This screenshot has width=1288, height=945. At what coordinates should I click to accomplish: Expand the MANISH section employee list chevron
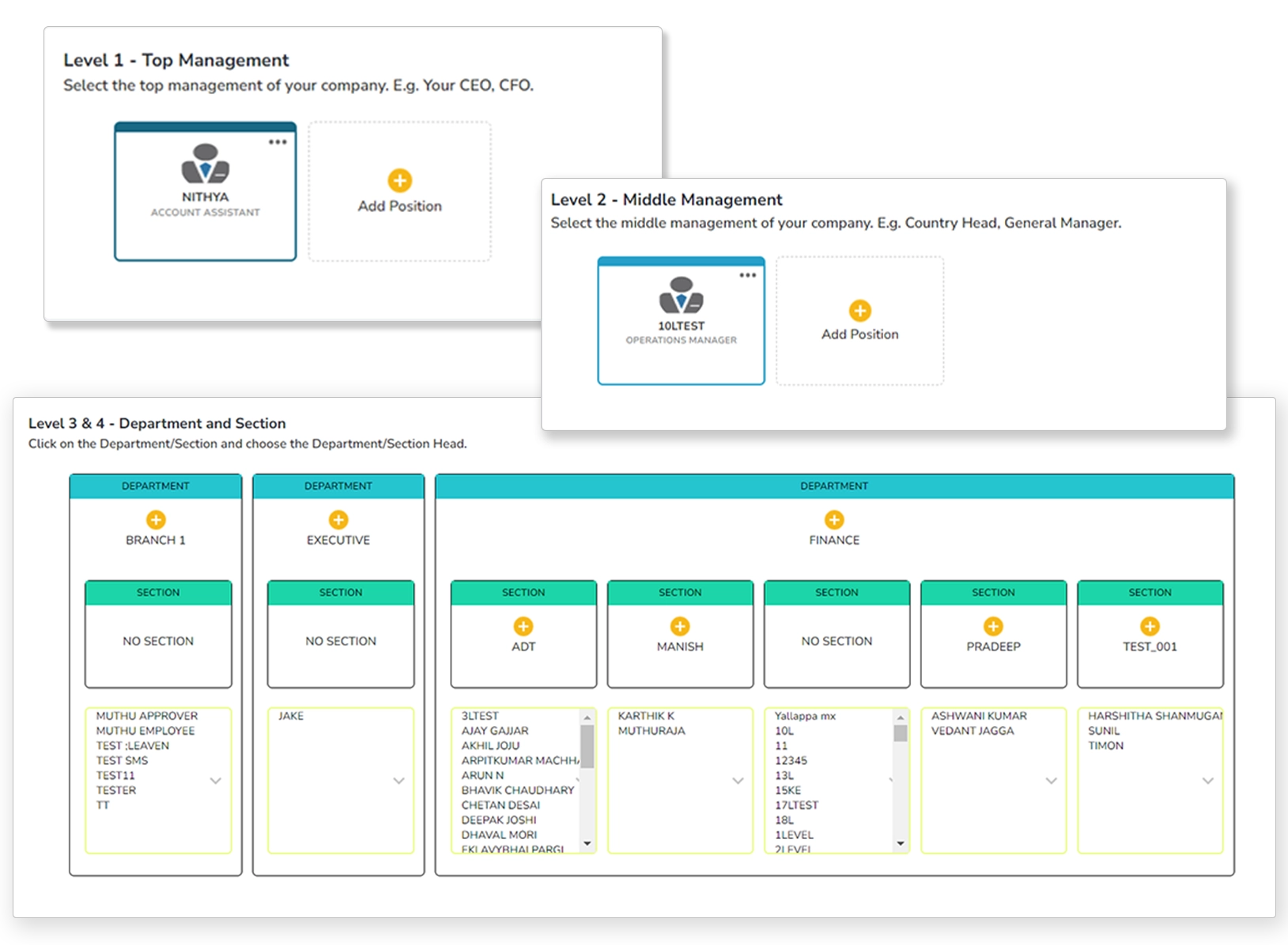point(738,781)
